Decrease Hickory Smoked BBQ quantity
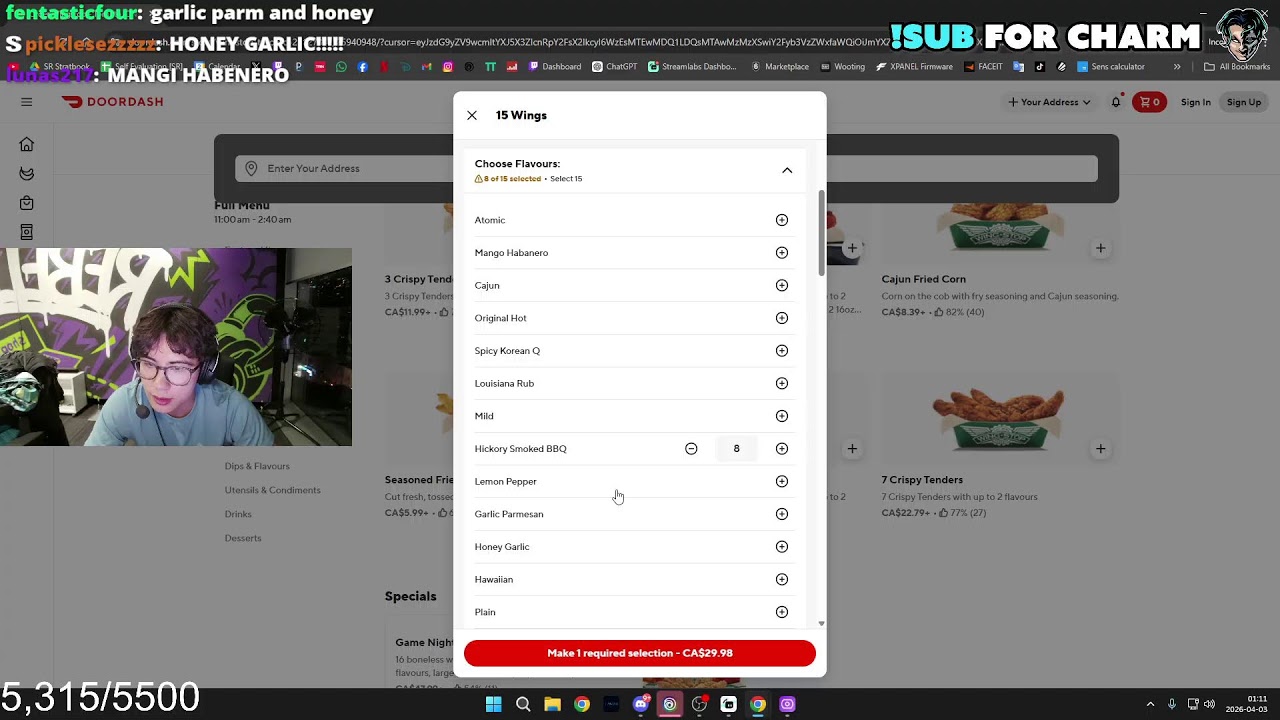This screenshot has height=720, width=1280. [691, 449]
